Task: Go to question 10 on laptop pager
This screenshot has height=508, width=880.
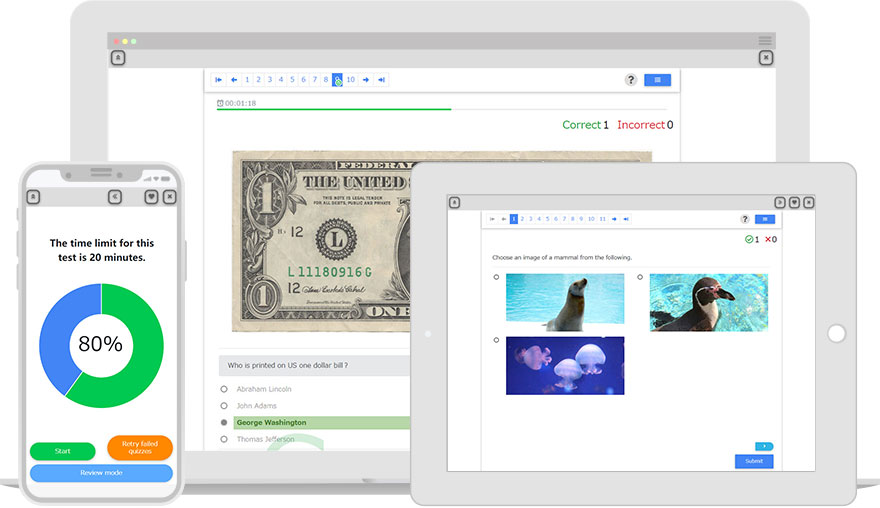Action: (x=350, y=80)
